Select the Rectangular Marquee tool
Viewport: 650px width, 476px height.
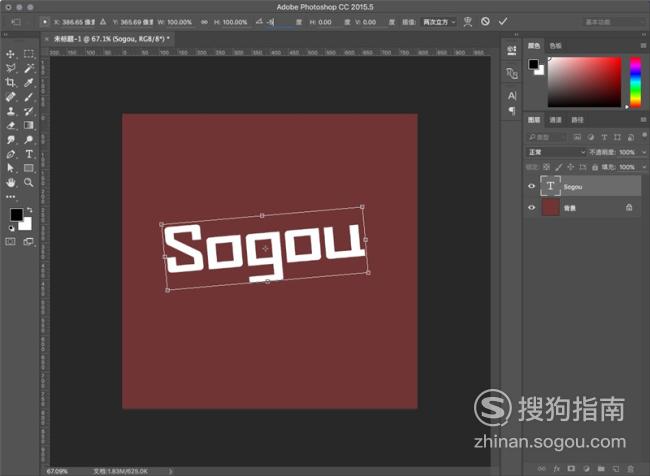click(29, 54)
